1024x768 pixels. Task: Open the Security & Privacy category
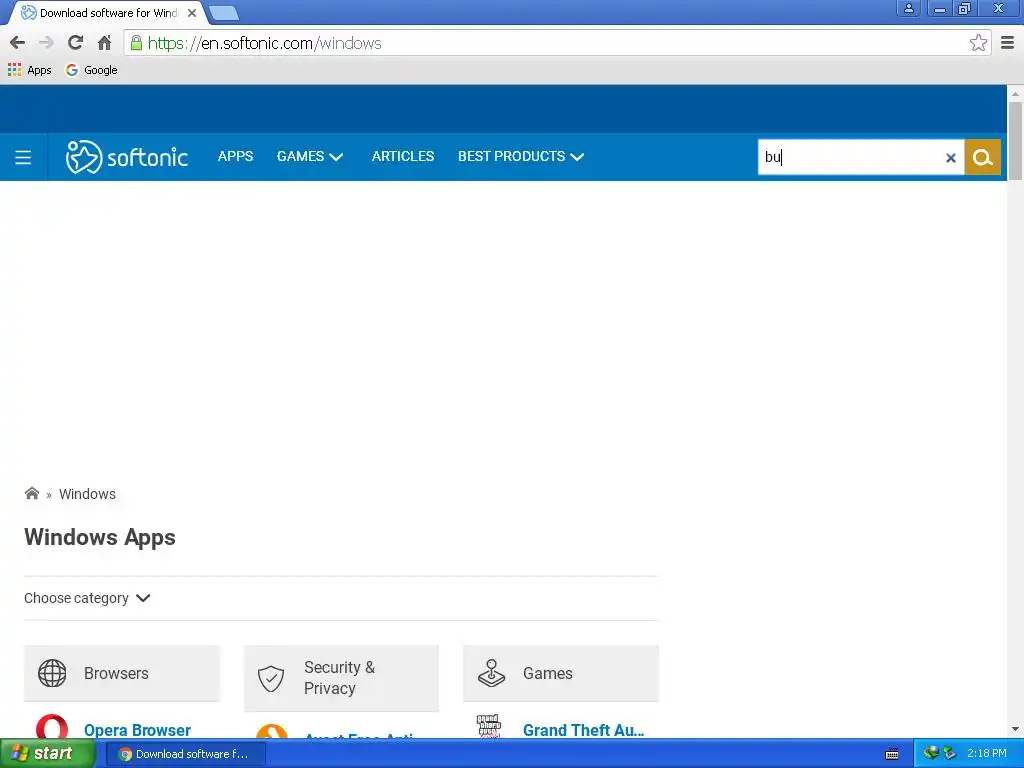tap(341, 678)
